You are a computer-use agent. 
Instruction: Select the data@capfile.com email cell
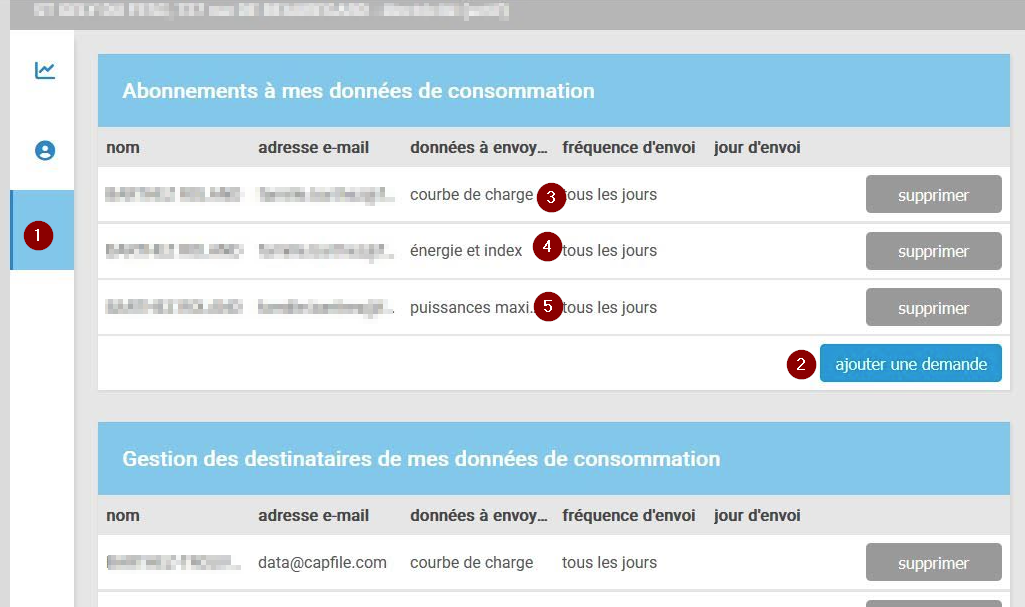pyautogui.click(x=322, y=563)
